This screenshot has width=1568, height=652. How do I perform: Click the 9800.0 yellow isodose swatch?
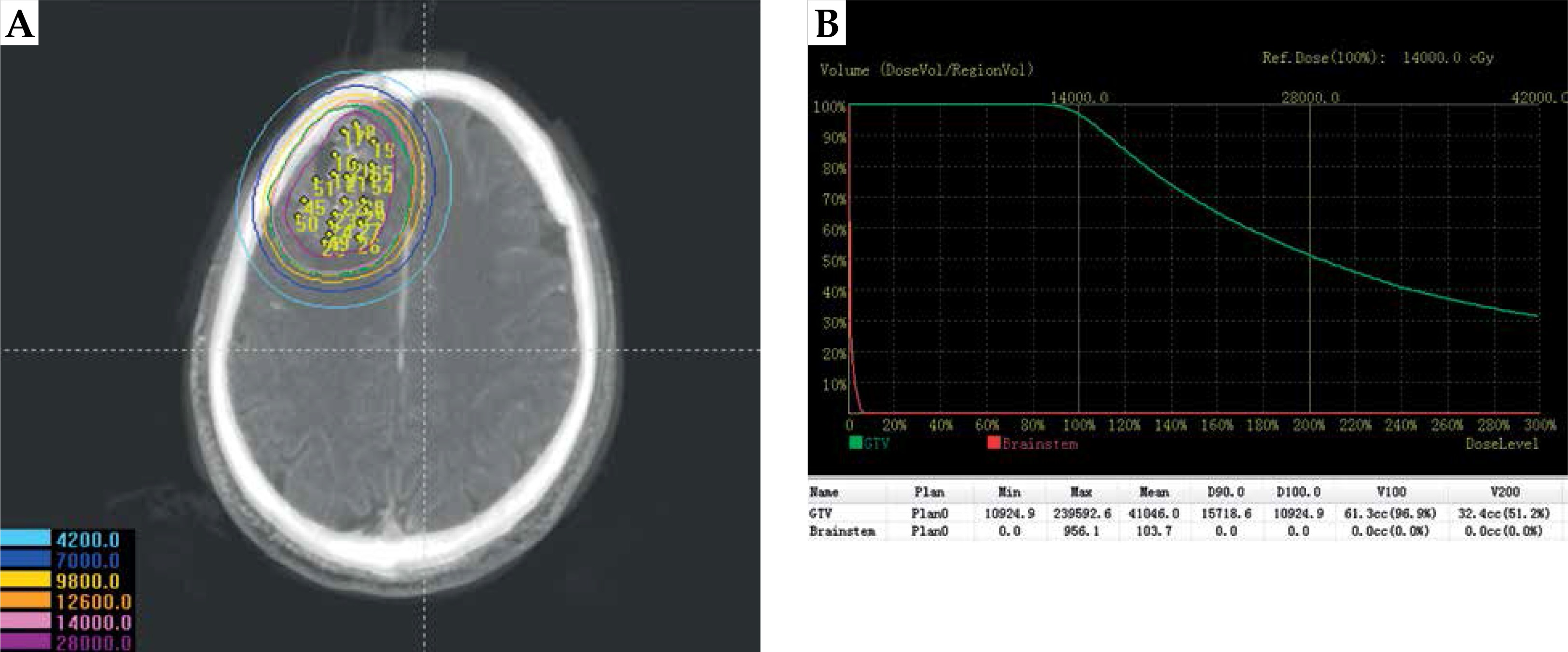(x=26, y=580)
